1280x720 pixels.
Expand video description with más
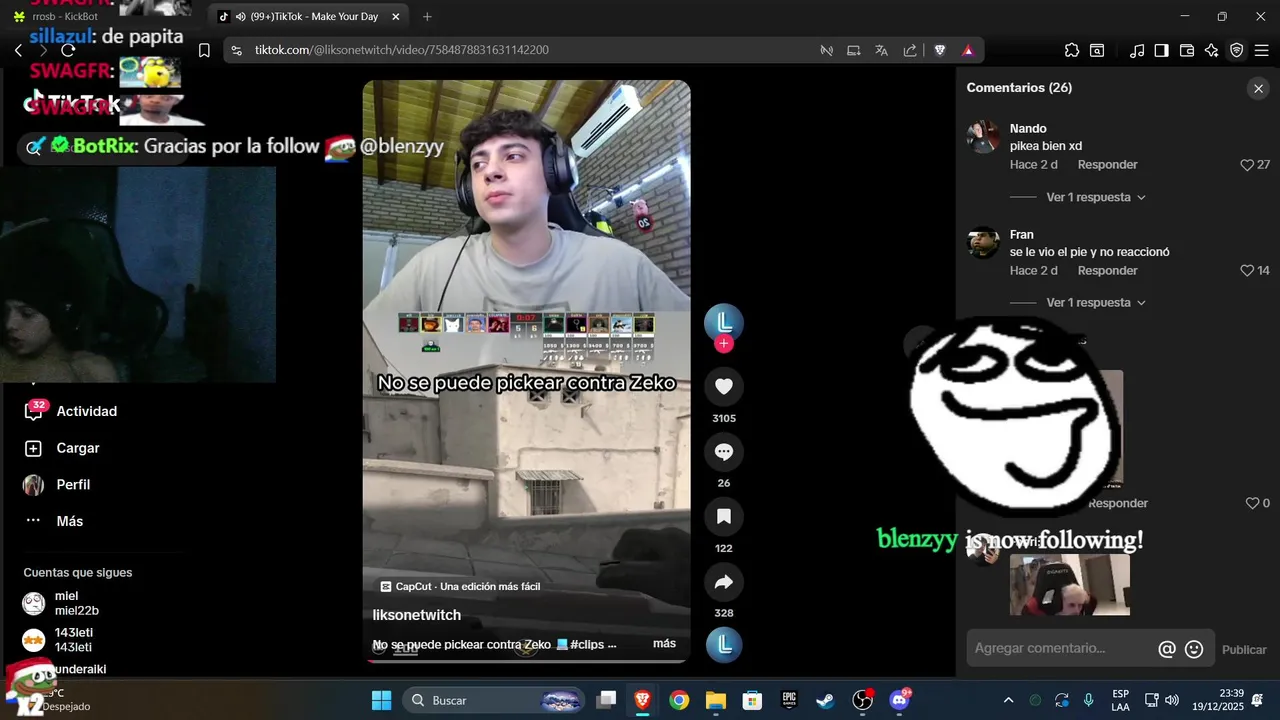pos(664,644)
